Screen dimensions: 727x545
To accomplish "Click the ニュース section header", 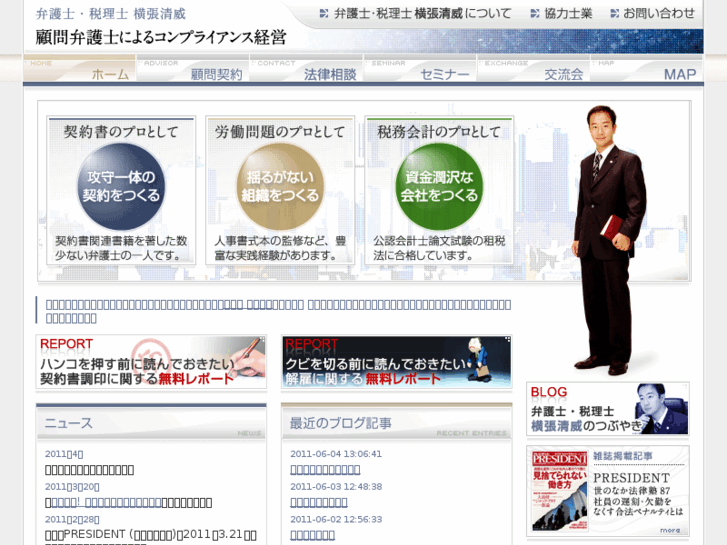I will click(x=151, y=423).
